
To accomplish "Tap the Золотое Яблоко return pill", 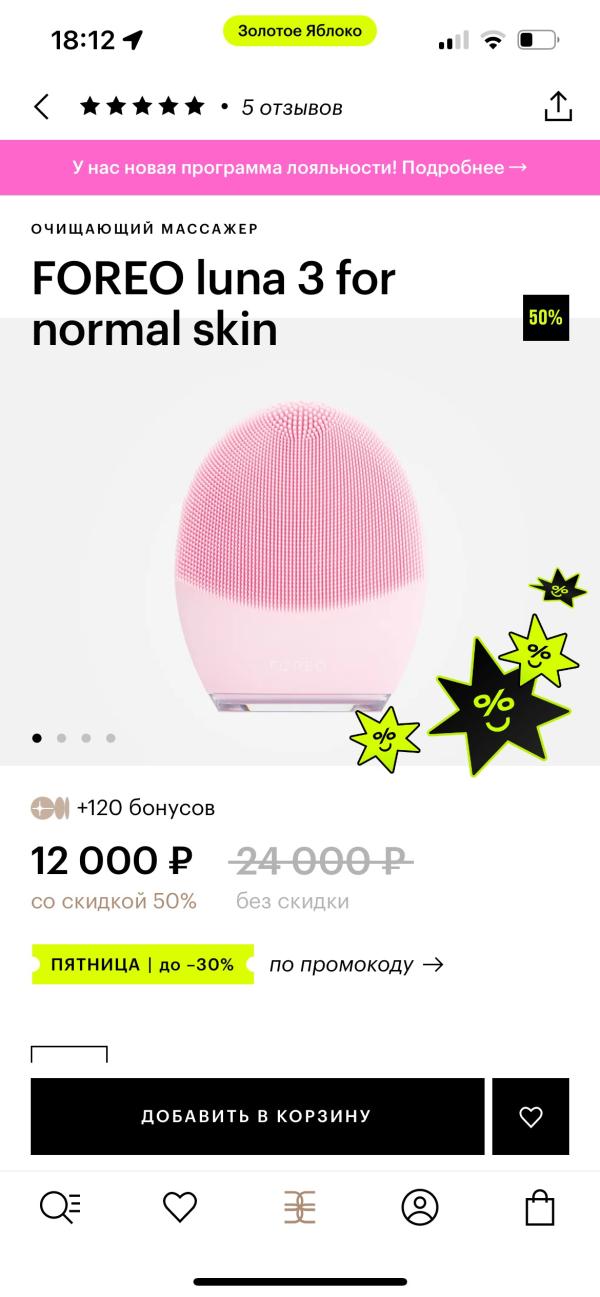I will click(x=299, y=31).
